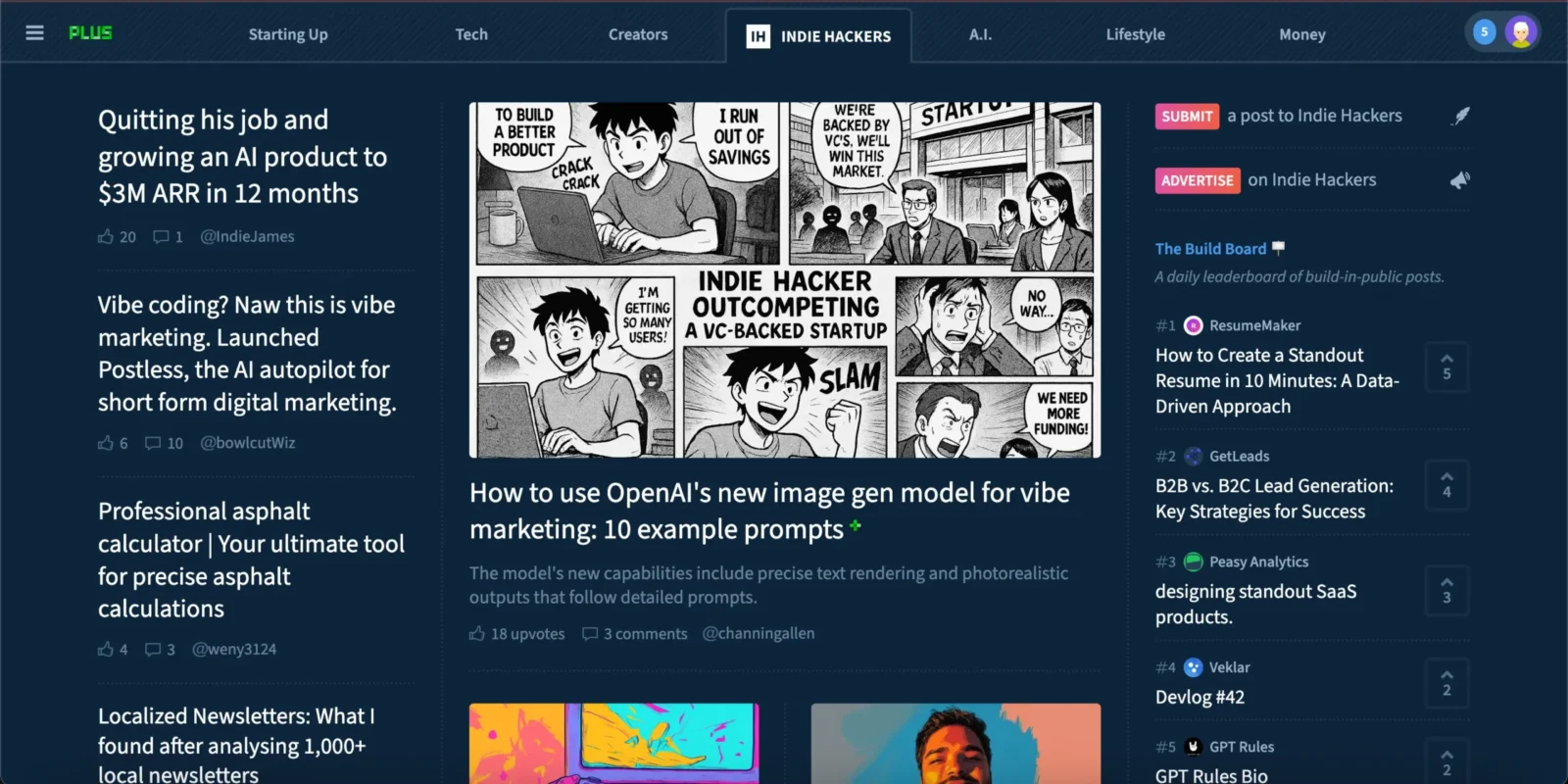Upvote GetLeads post with 4 votes
Screen dimensions: 1568x784
tap(1446, 485)
